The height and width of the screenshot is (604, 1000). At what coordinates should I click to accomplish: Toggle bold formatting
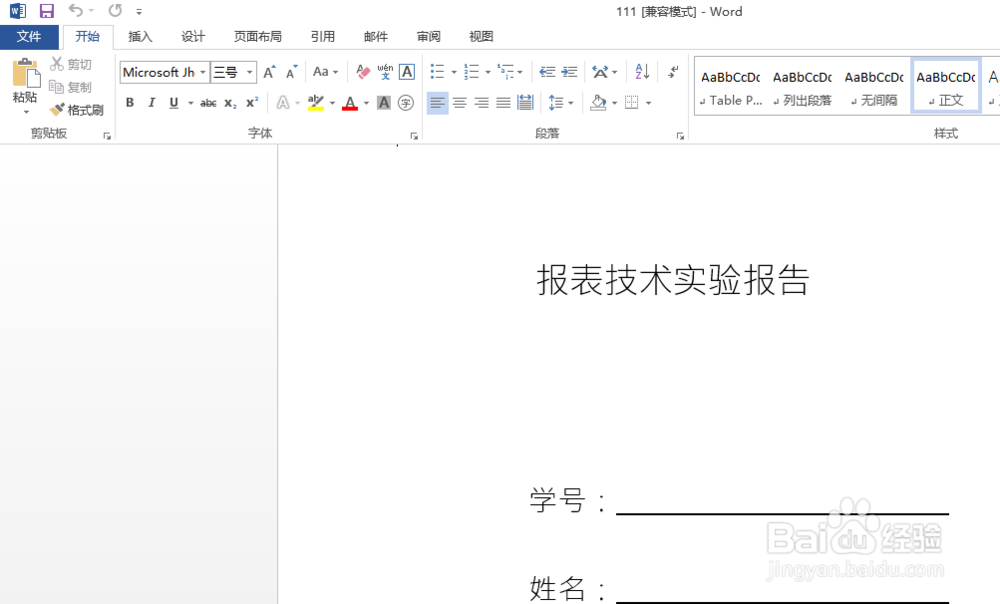(x=130, y=101)
